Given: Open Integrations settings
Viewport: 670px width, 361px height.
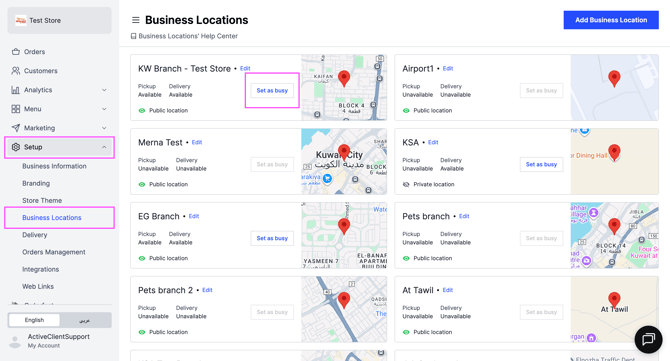Looking at the screenshot, I should [x=41, y=269].
